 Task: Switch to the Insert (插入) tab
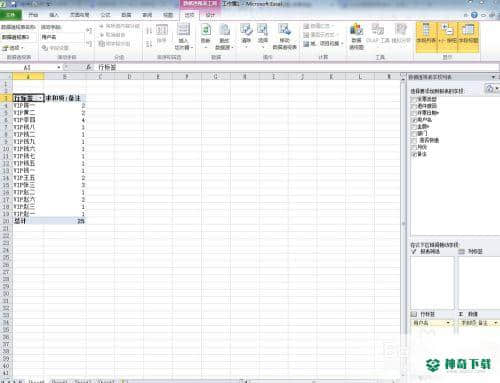54,15
